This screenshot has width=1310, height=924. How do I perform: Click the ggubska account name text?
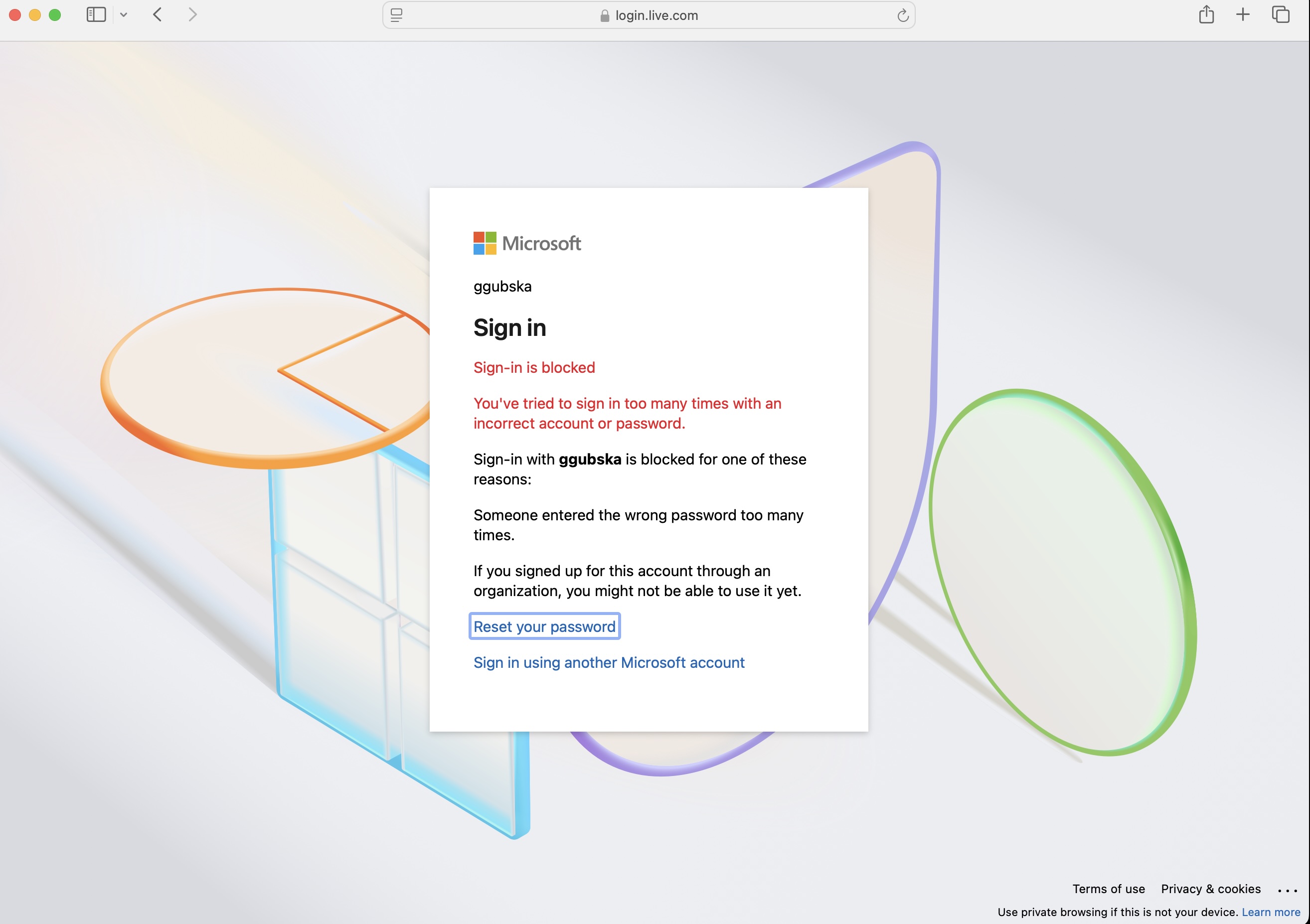click(x=502, y=287)
